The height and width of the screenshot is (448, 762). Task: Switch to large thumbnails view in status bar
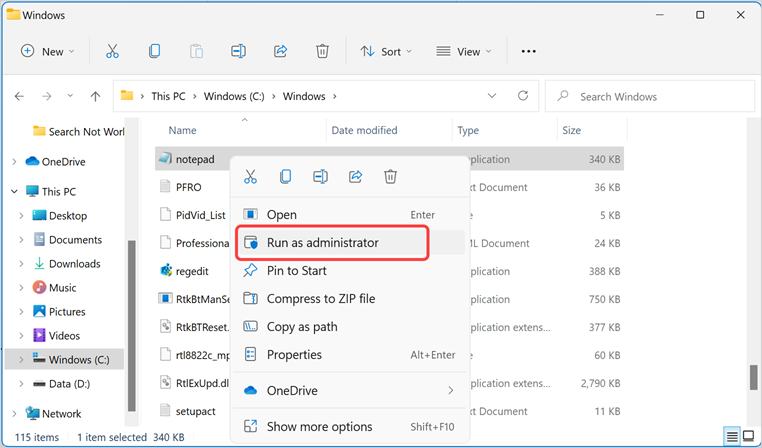click(x=747, y=437)
